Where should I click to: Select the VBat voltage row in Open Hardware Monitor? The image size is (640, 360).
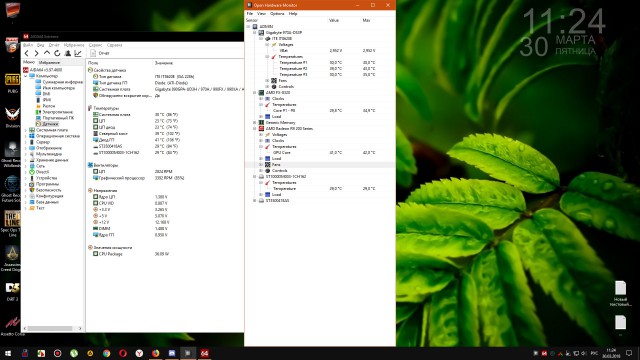click(320, 51)
